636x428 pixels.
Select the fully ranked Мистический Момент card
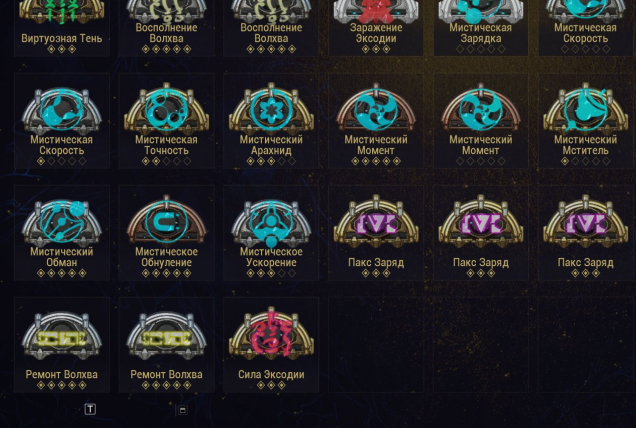tap(376, 120)
